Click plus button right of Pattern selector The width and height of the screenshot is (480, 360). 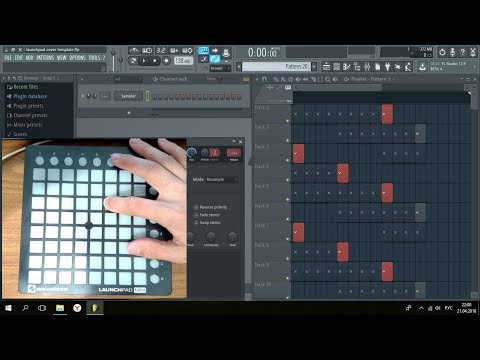pyautogui.click(x=314, y=67)
